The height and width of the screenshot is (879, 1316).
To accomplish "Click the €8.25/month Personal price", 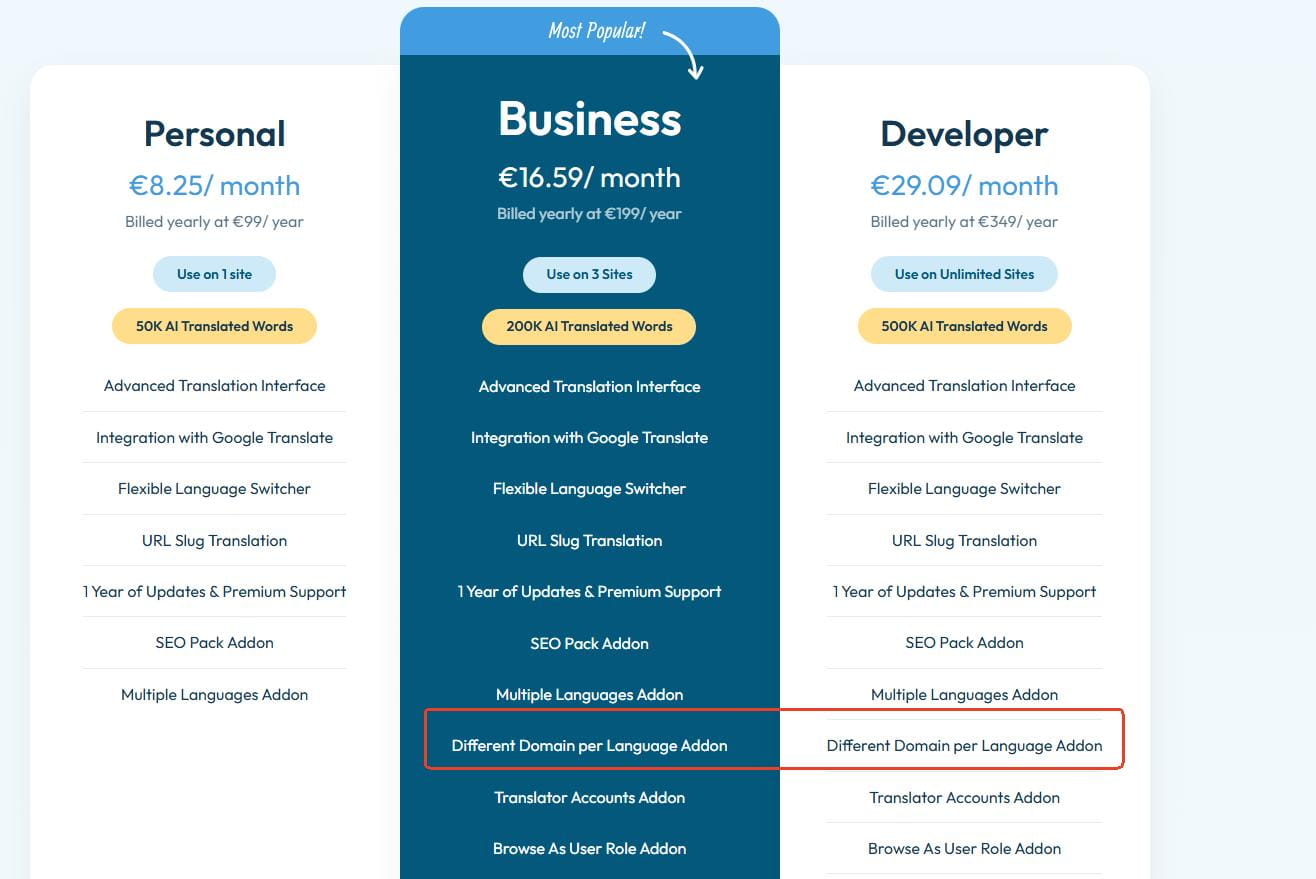I will click(x=214, y=186).
